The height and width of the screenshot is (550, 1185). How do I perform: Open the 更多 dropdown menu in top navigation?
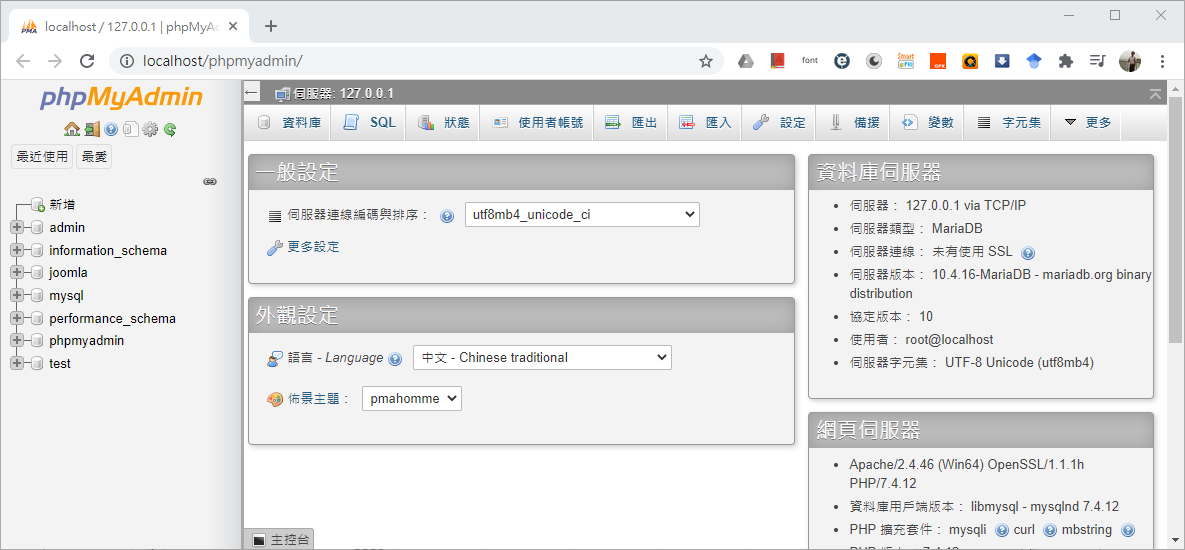pyautogui.click(x=1088, y=122)
